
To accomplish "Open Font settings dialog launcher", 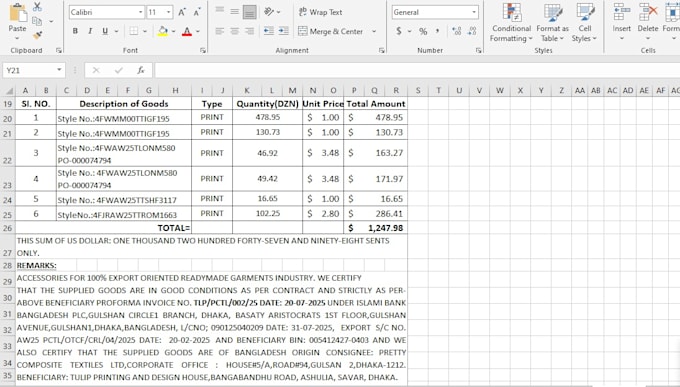I will (x=203, y=51).
